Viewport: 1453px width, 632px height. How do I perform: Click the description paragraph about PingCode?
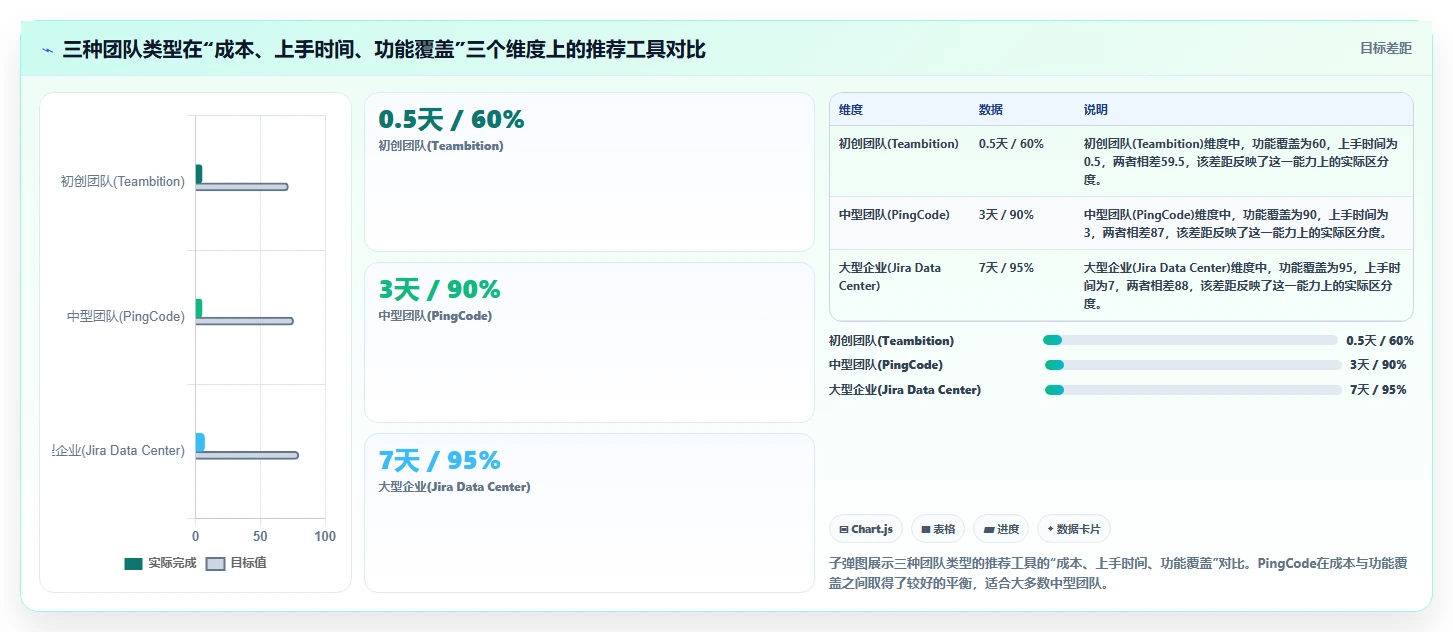click(1118, 574)
